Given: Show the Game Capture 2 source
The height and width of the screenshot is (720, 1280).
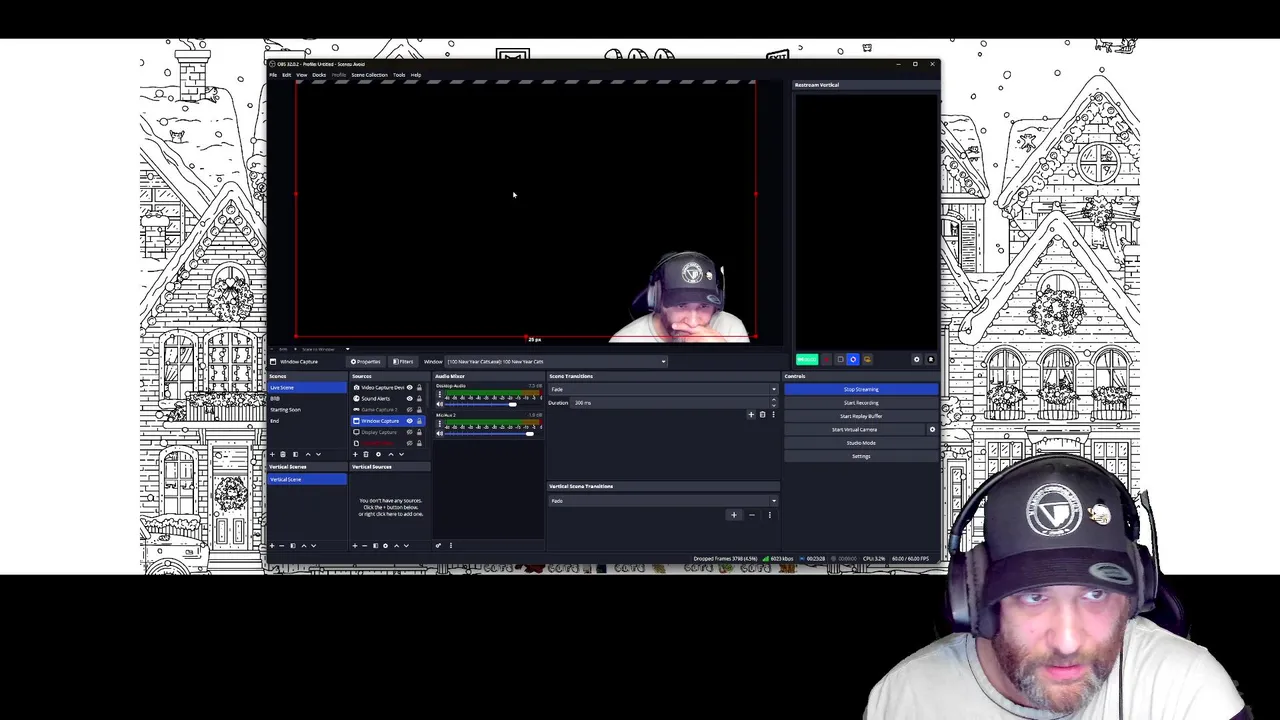Looking at the screenshot, I should point(409,410).
